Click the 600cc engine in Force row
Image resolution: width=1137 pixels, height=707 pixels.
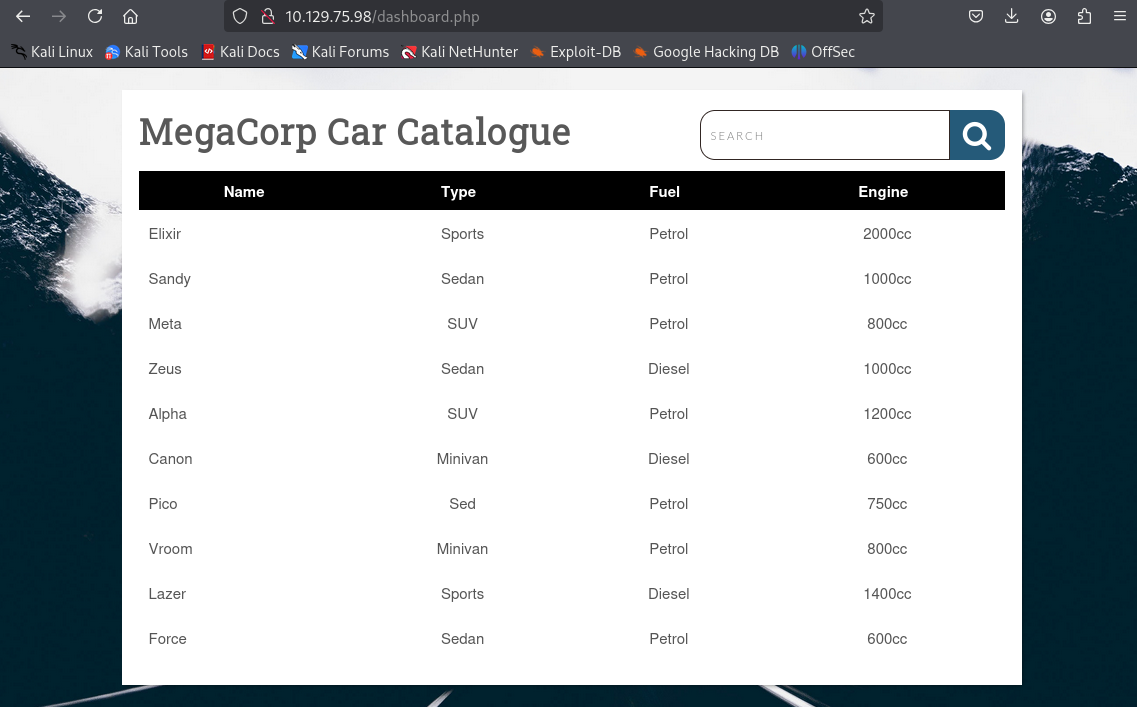pyautogui.click(x=887, y=638)
